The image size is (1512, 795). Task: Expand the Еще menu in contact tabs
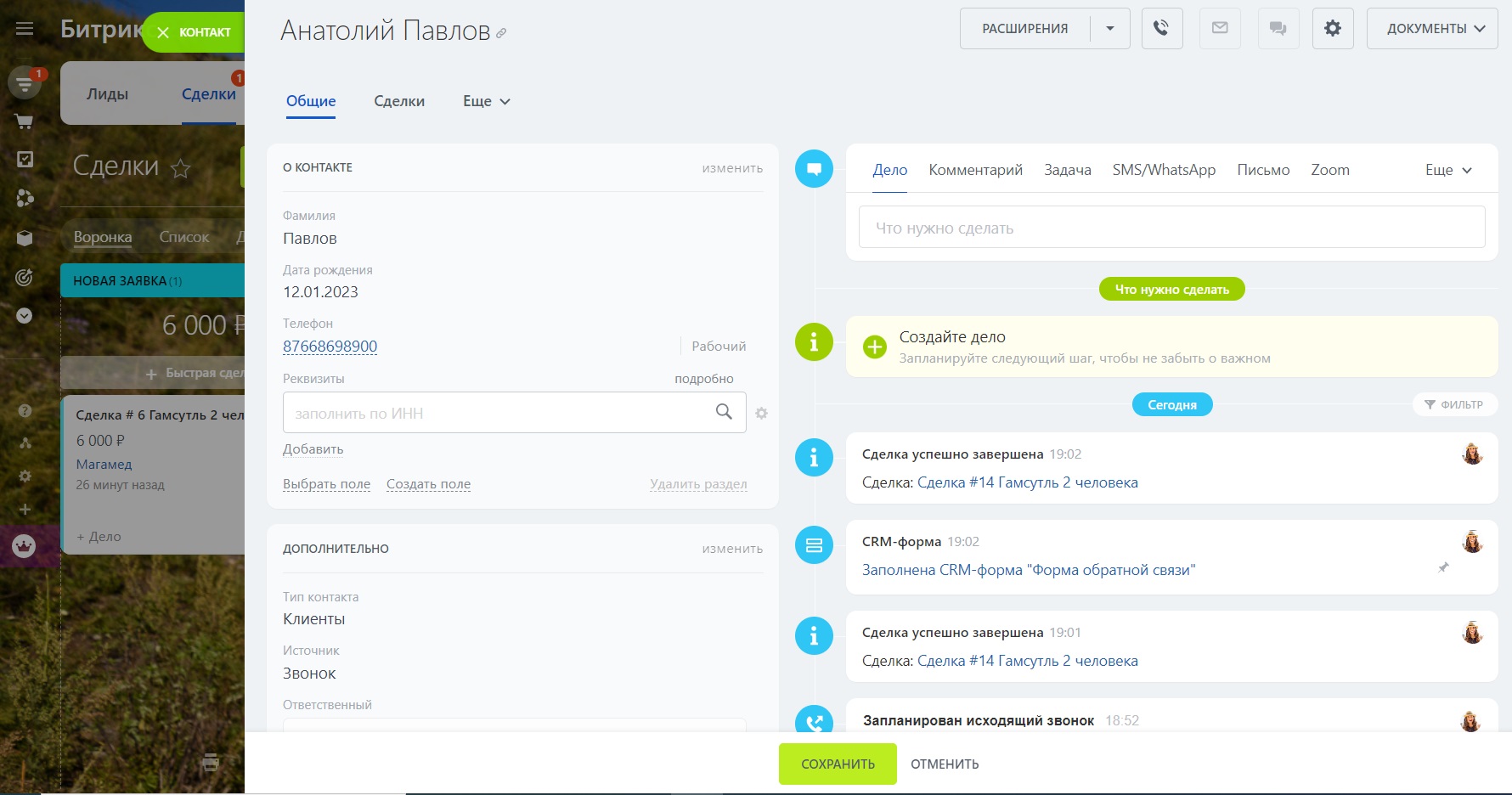(486, 101)
